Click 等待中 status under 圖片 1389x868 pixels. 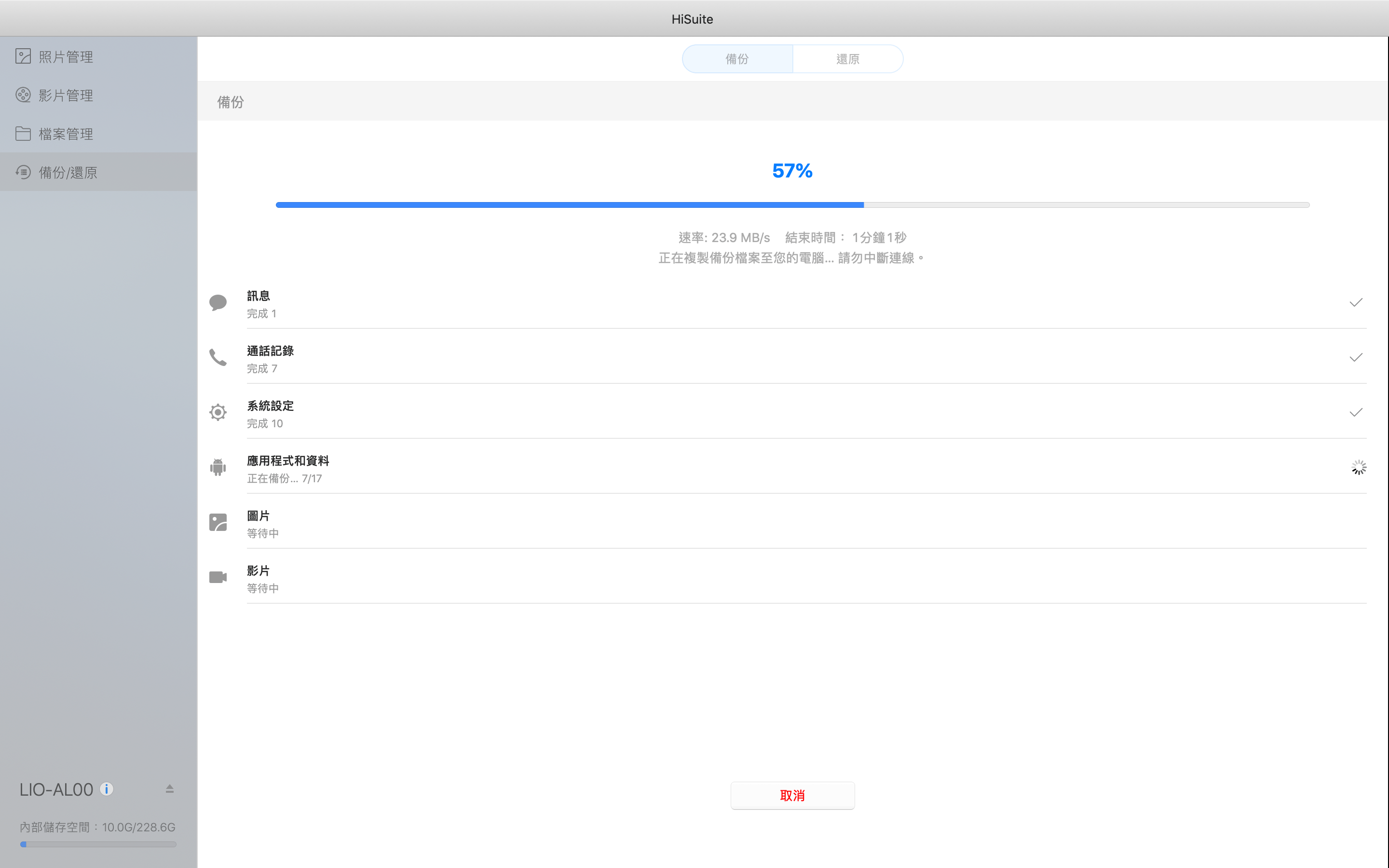pyautogui.click(x=263, y=533)
